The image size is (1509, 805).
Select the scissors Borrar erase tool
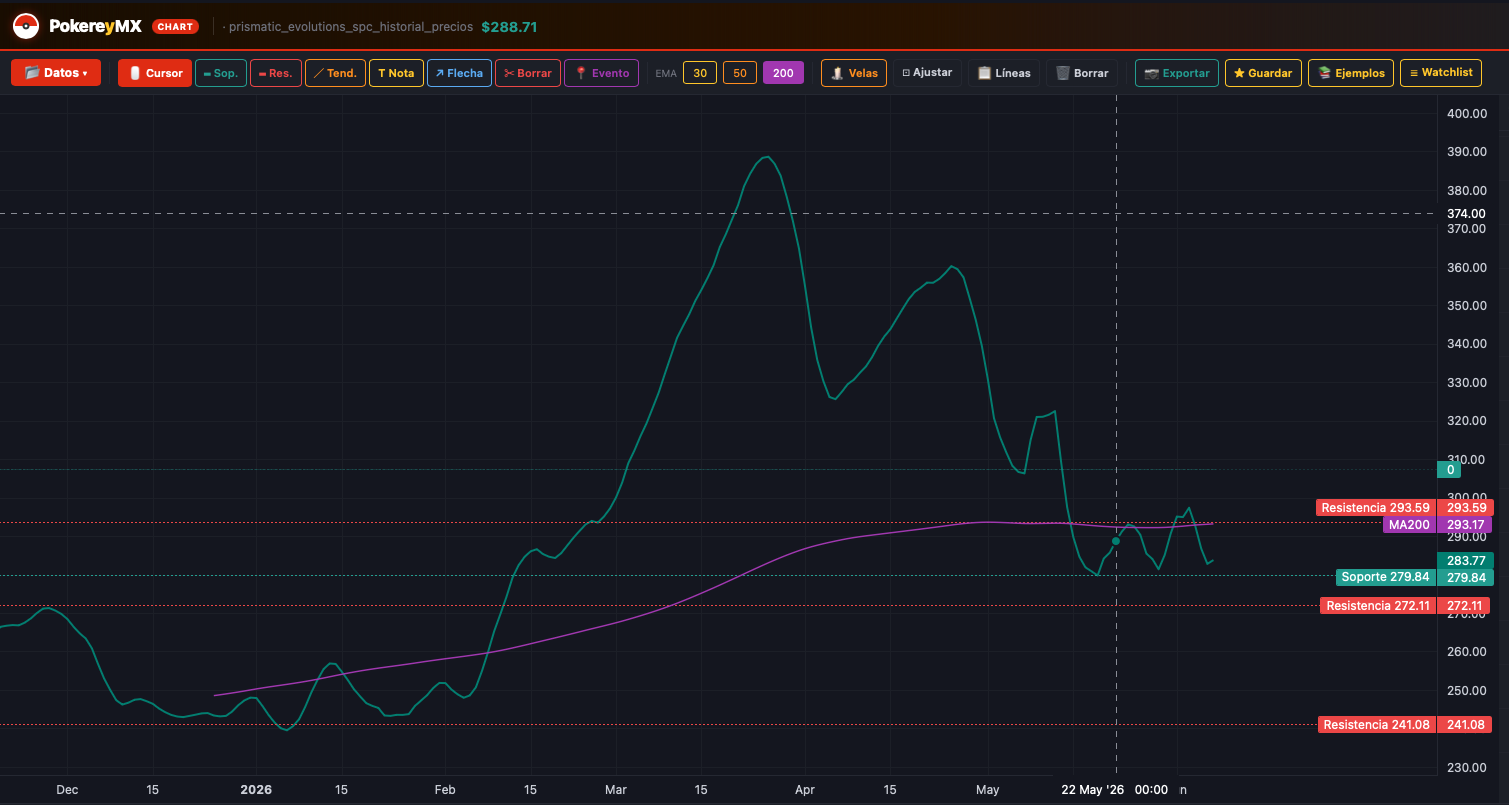tap(528, 73)
